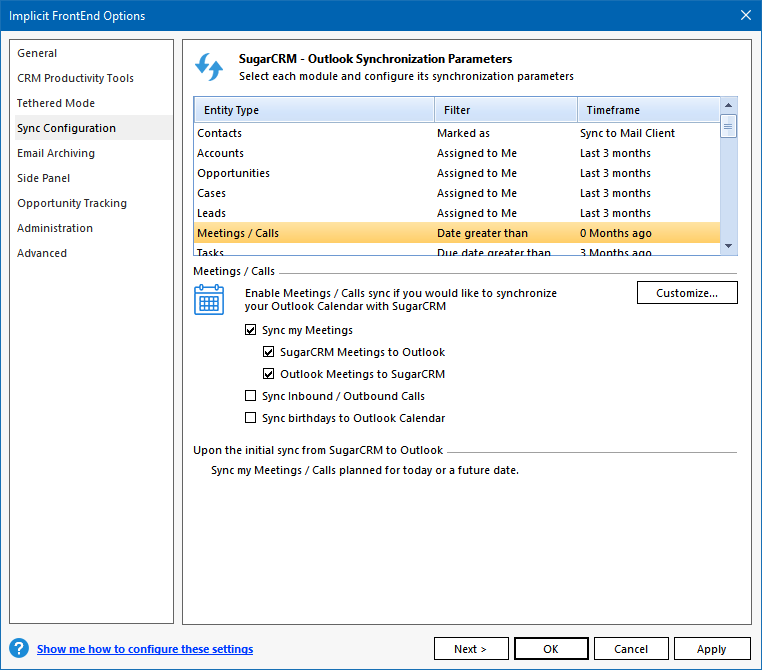Image resolution: width=763 pixels, height=670 pixels.
Task: Click the Next > button
Action: 471,649
